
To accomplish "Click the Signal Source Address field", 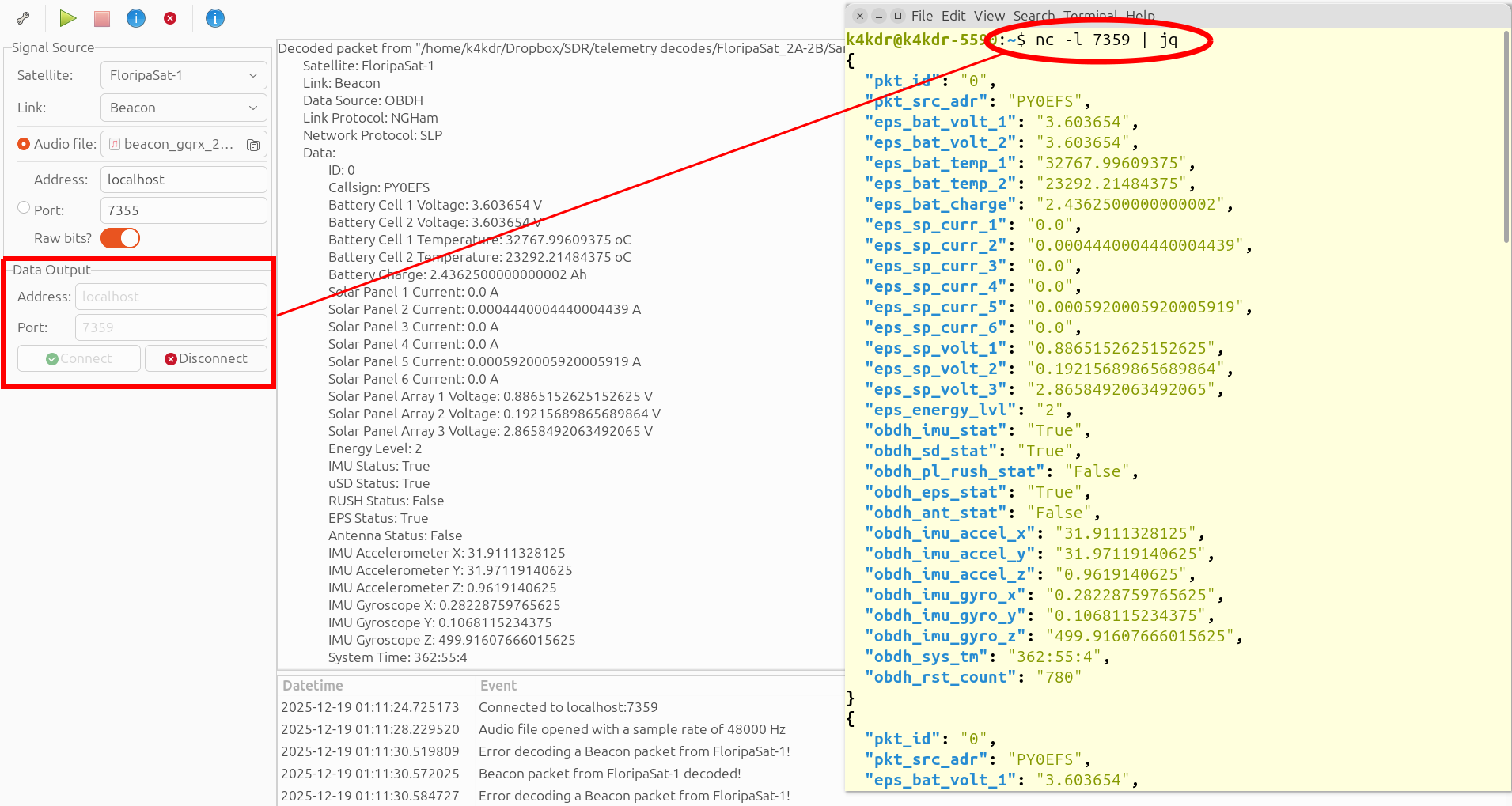I will point(184,180).
